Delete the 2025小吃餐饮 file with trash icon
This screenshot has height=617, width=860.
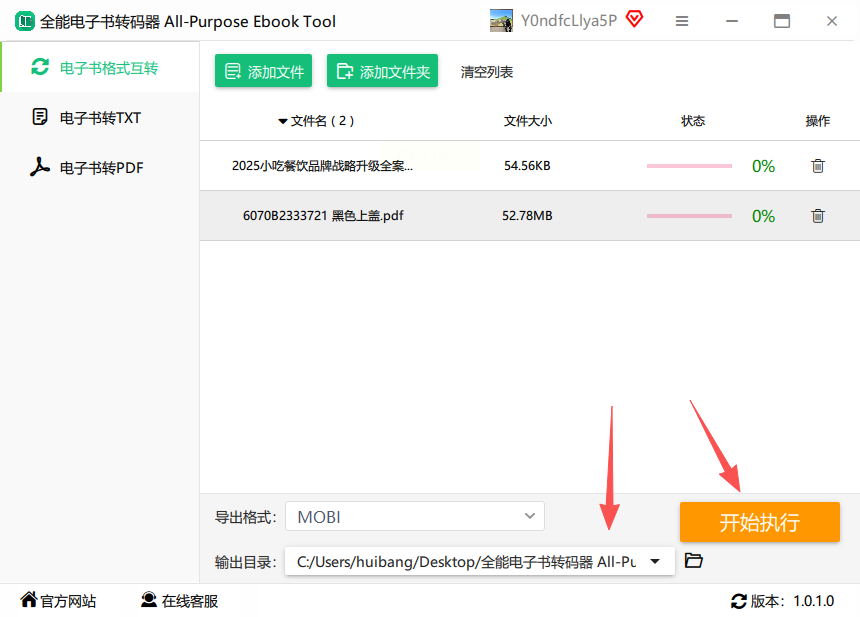(818, 166)
